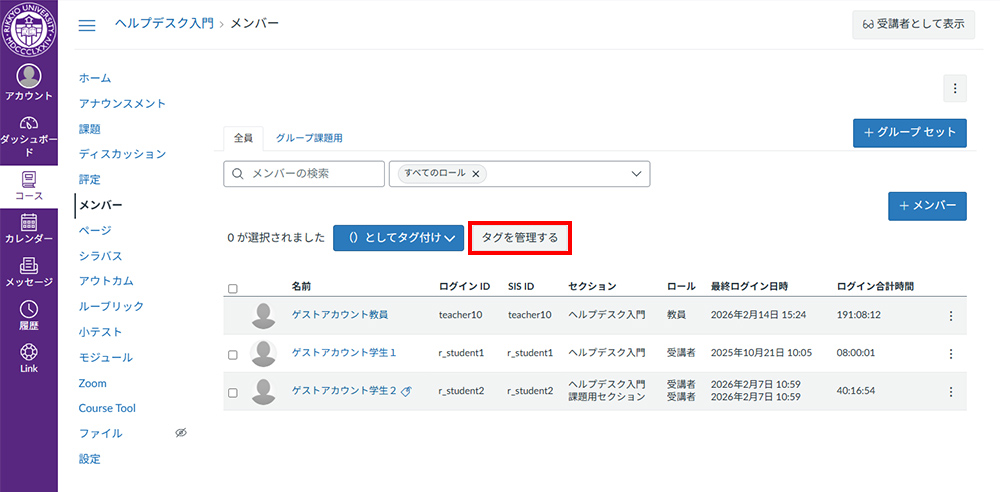Click the タグを管理する button

click(x=520, y=238)
